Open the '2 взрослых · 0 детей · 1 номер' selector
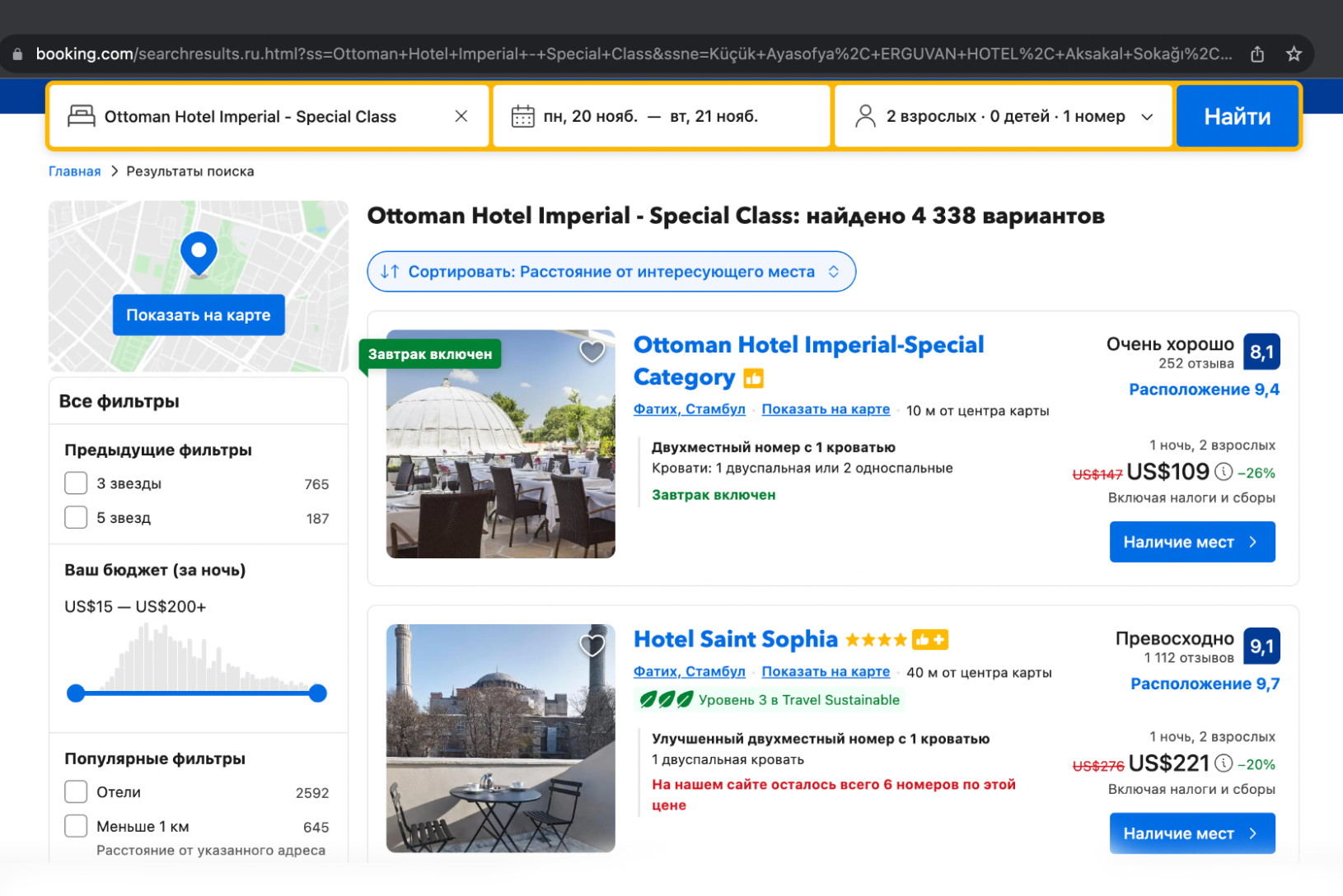This screenshot has width=1343, height=896. (x=1004, y=116)
